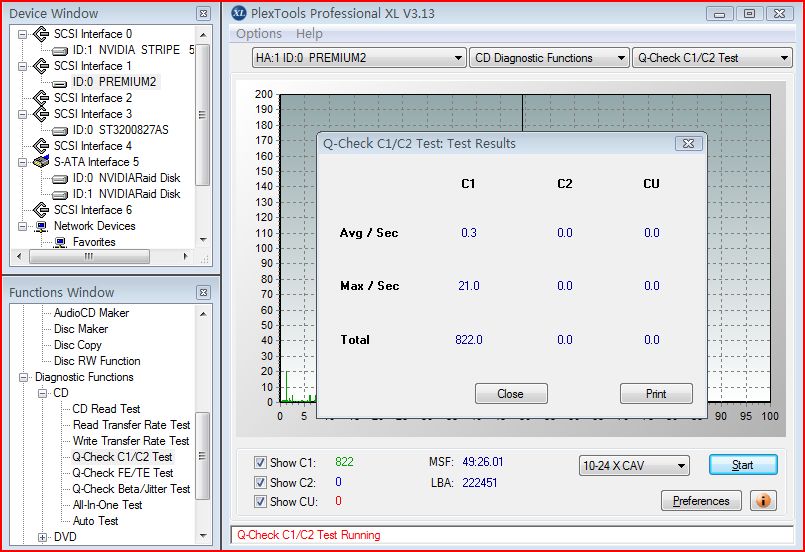Select Disc Copy function
The image size is (805, 552).
pyautogui.click(x=78, y=345)
